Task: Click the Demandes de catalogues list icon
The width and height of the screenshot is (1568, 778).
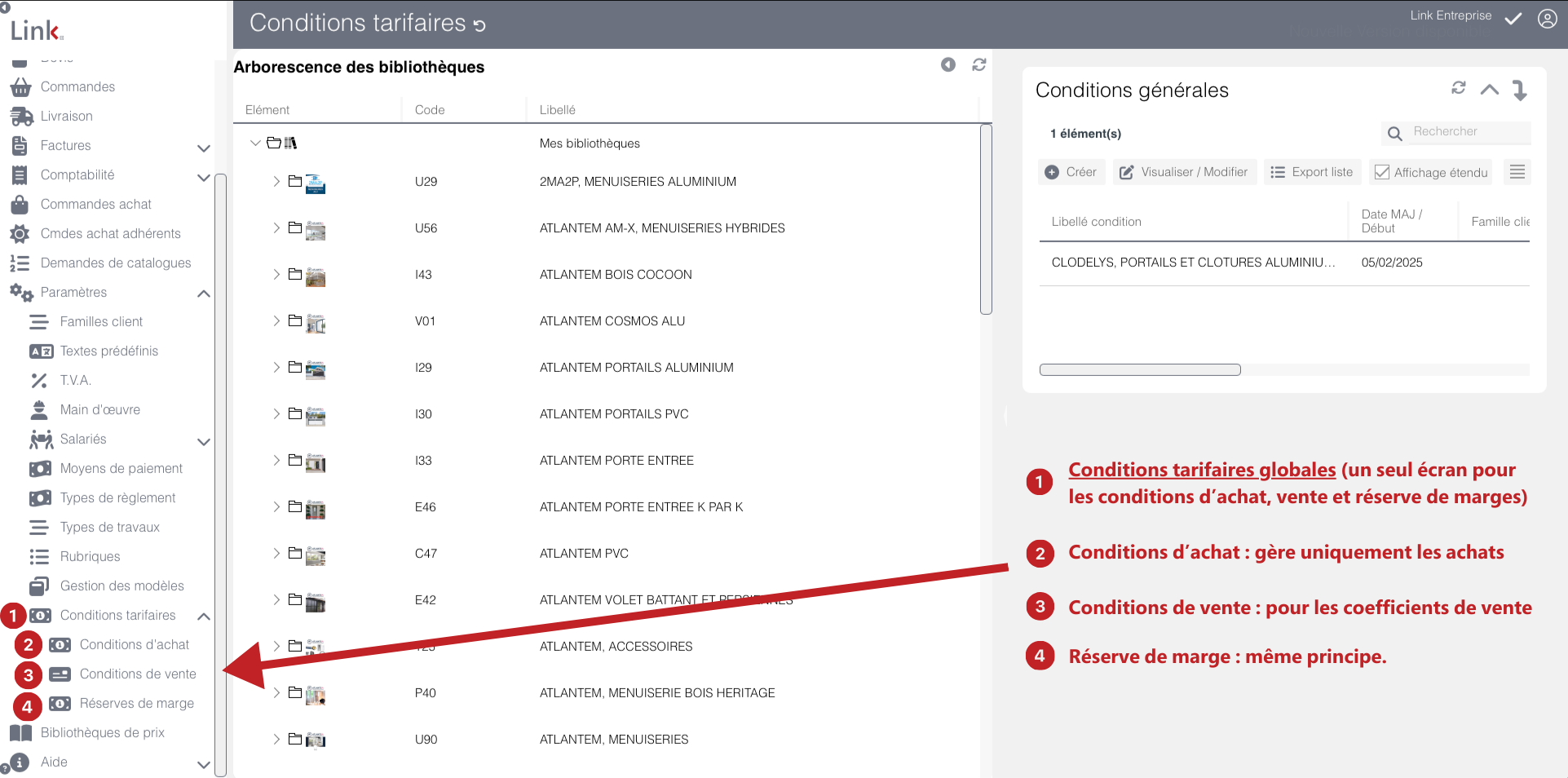Action: point(20,263)
